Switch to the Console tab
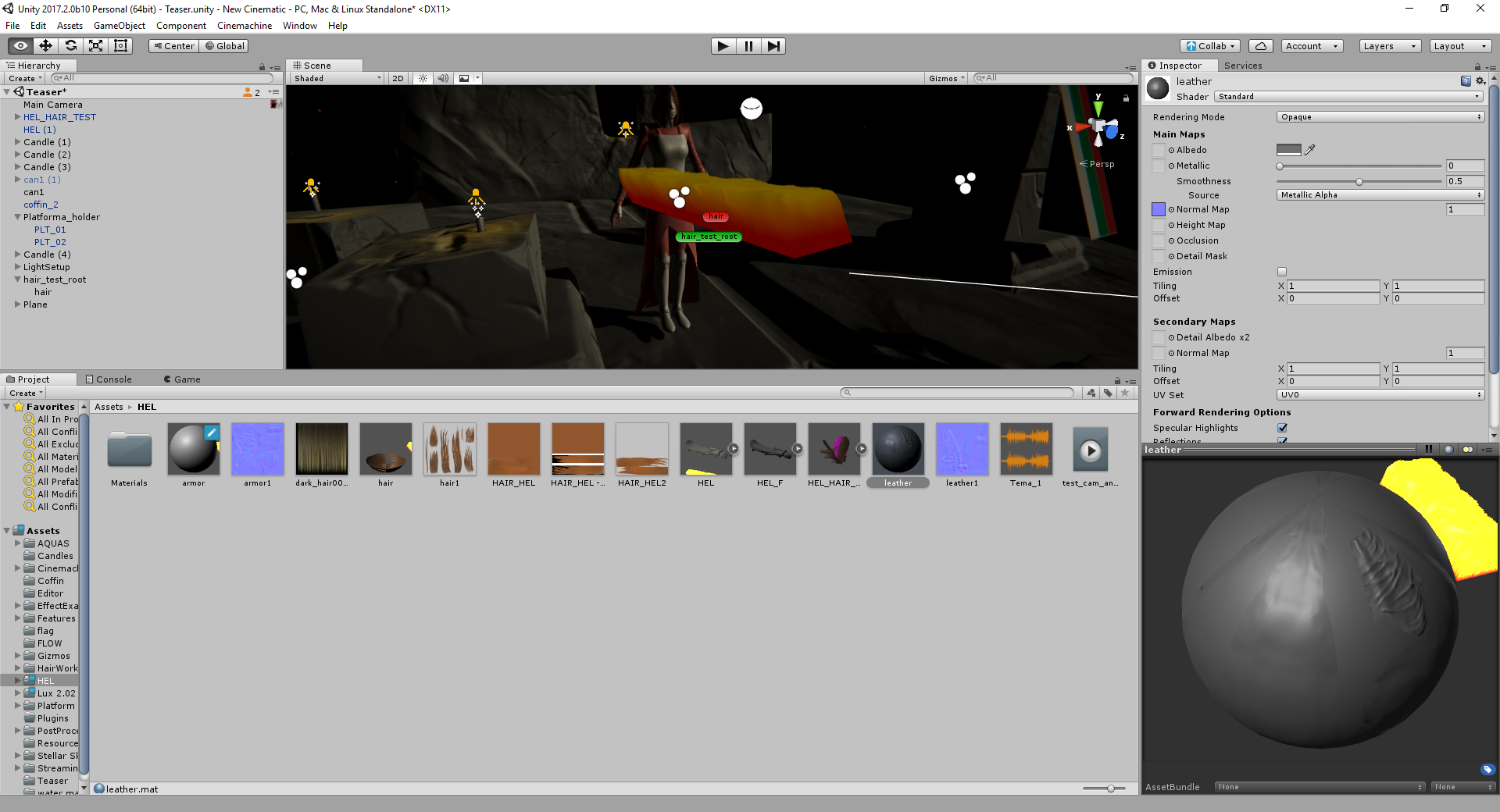 pyautogui.click(x=109, y=379)
